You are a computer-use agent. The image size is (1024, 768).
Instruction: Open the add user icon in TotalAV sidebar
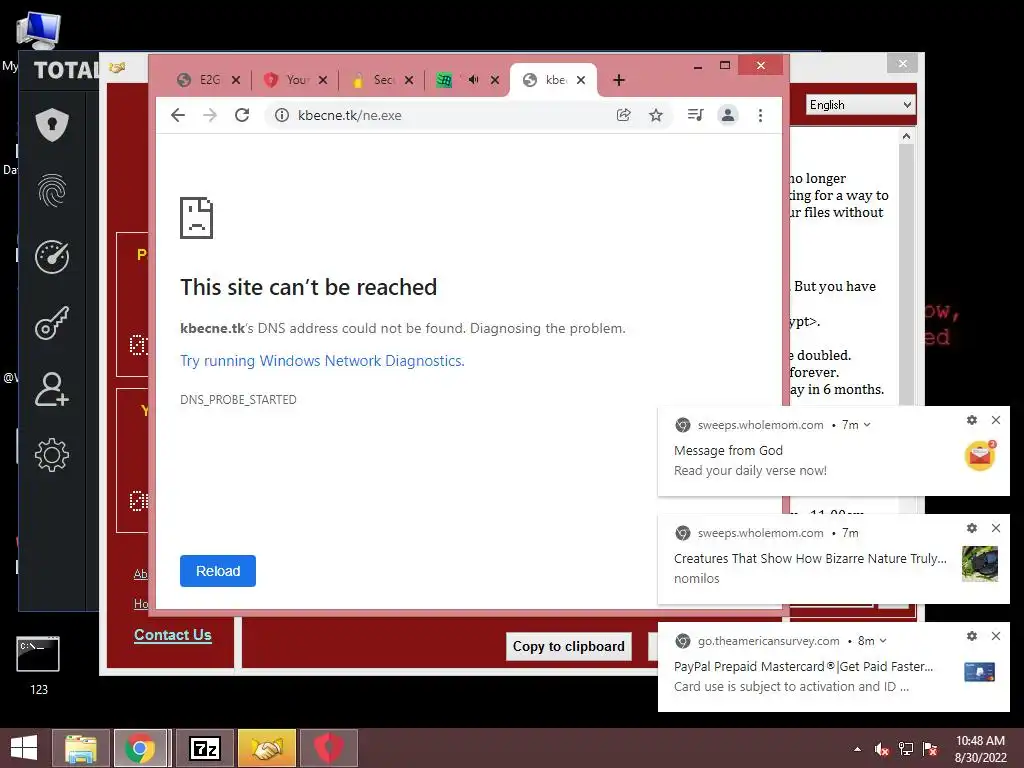click(x=52, y=389)
